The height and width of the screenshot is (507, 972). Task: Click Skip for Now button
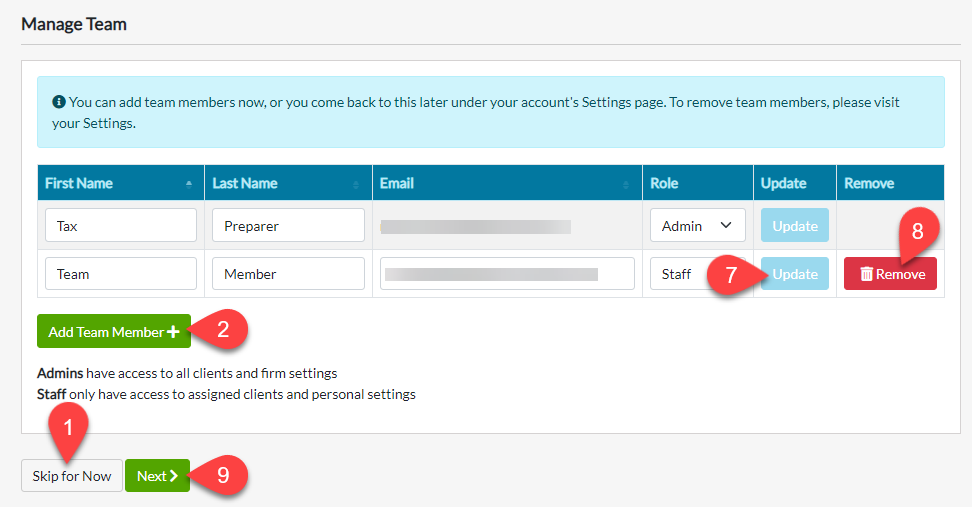(x=72, y=476)
